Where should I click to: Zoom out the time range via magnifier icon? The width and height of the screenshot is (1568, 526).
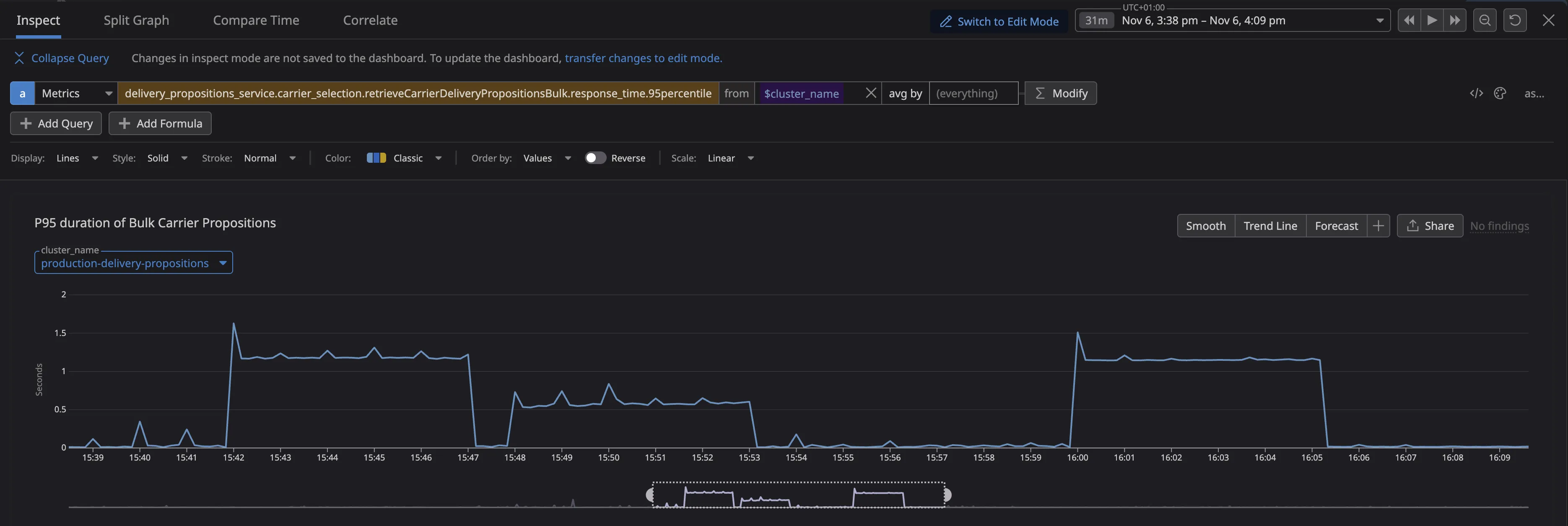(x=1485, y=20)
